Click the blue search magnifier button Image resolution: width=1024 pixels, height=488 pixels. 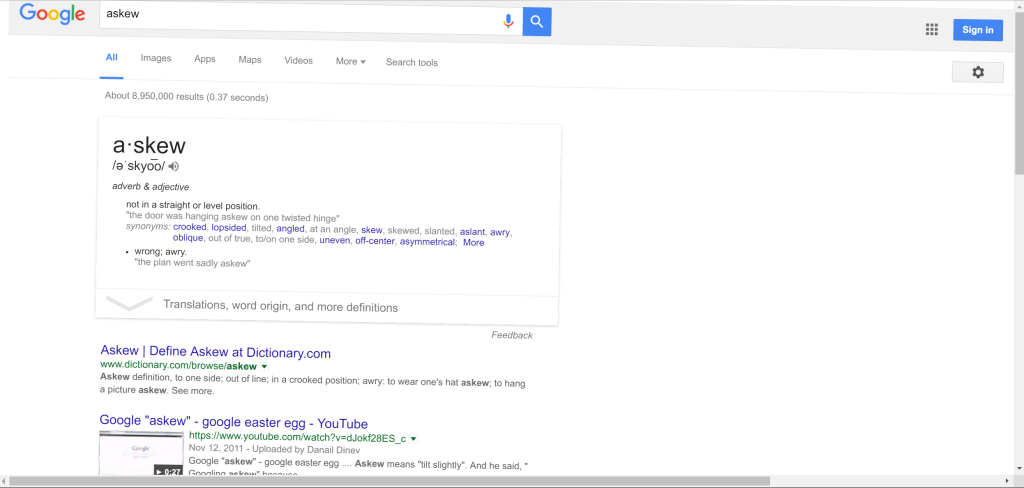click(537, 22)
